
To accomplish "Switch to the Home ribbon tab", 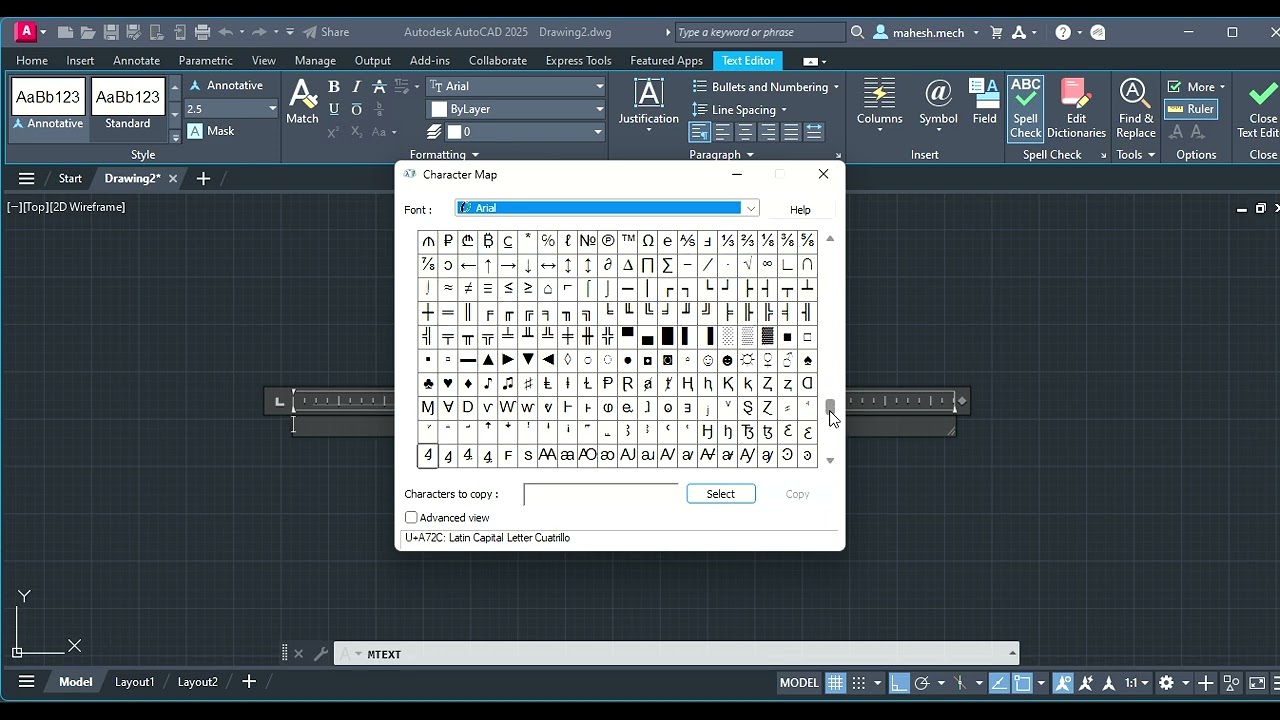I will coord(32,60).
